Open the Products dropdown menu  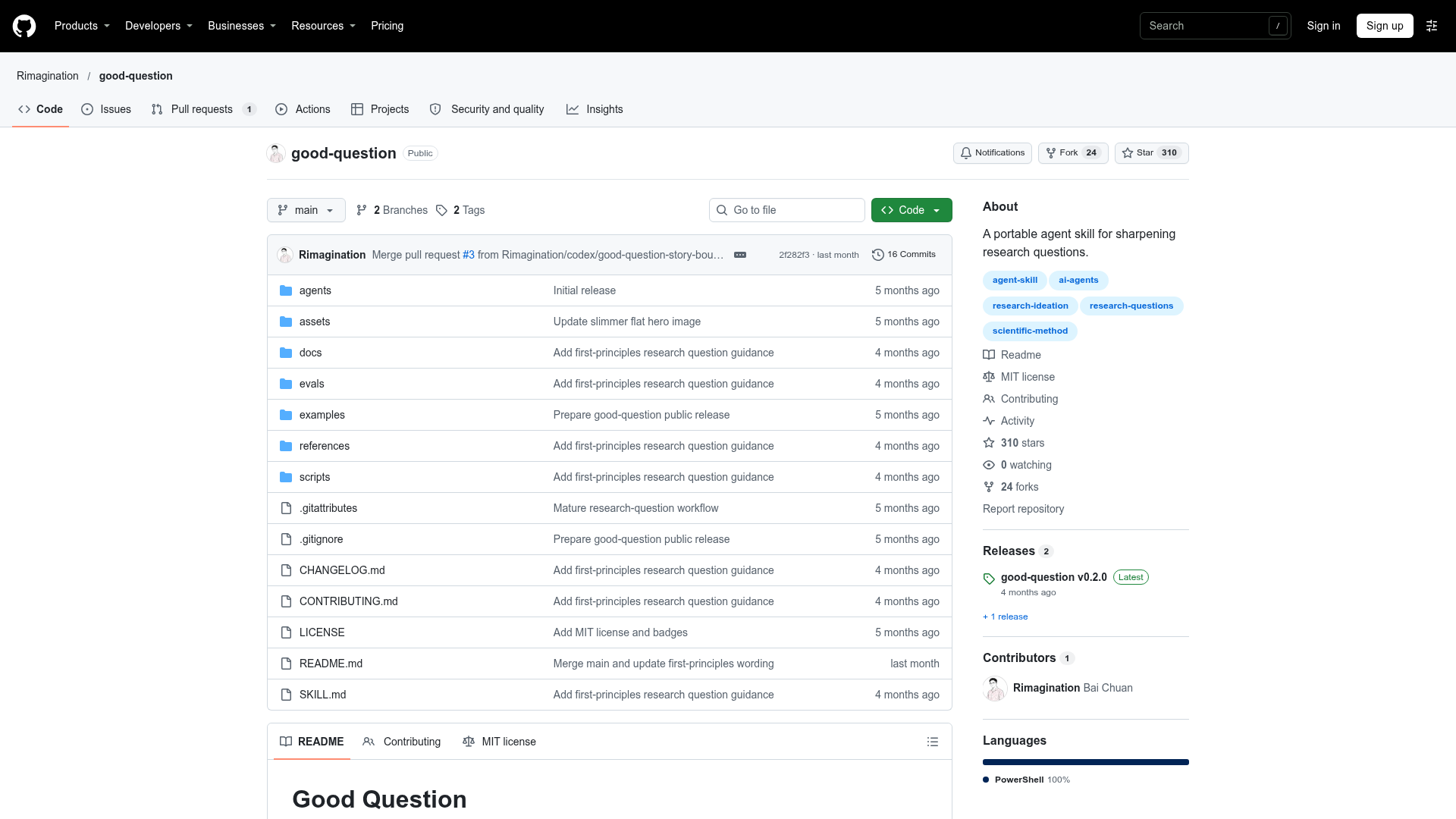pyautogui.click(x=82, y=26)
